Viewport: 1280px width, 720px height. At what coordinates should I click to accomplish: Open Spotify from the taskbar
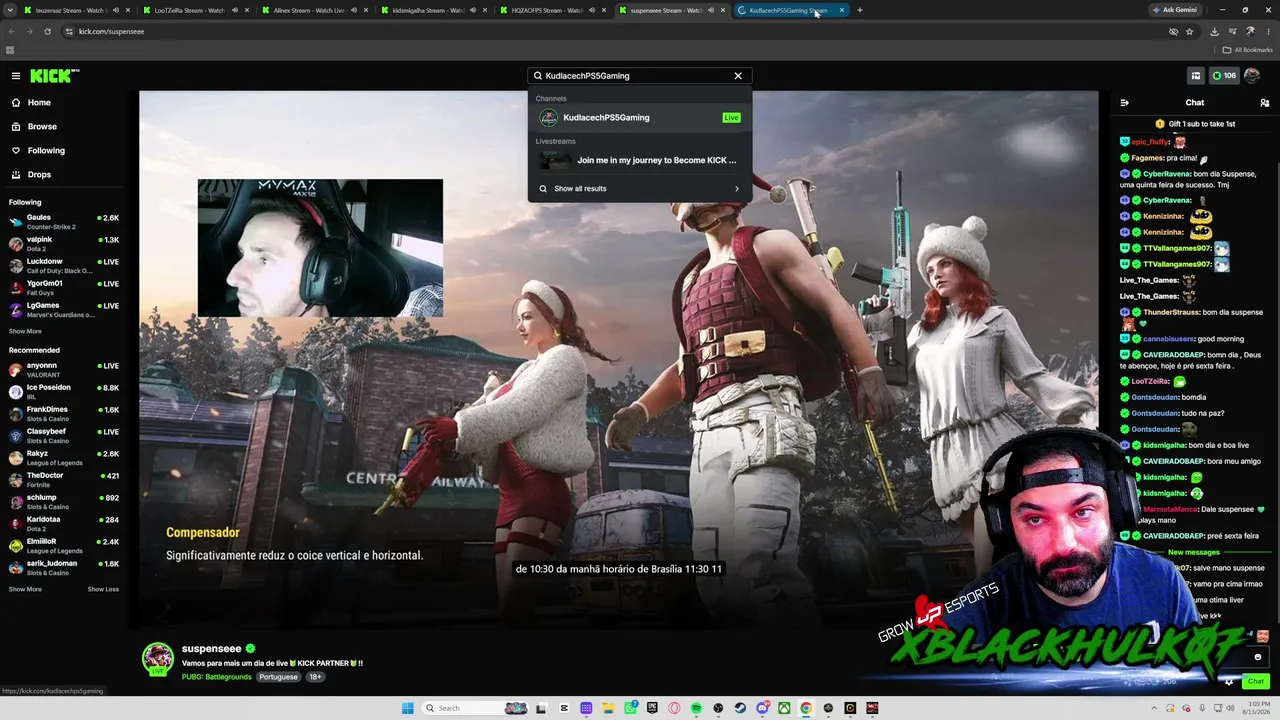(696, 708)
